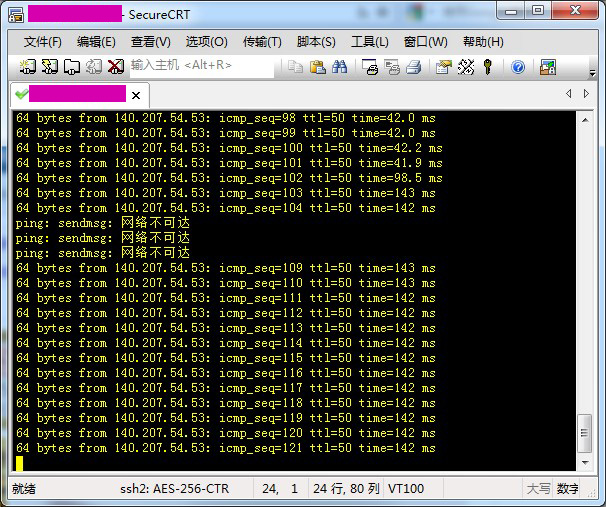Open the 帮助(H) menu
606x507 pixels.
tap(483, 42)
